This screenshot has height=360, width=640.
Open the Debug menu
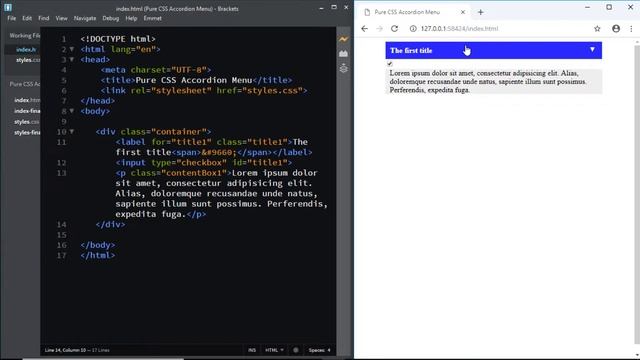pos(111,18)
